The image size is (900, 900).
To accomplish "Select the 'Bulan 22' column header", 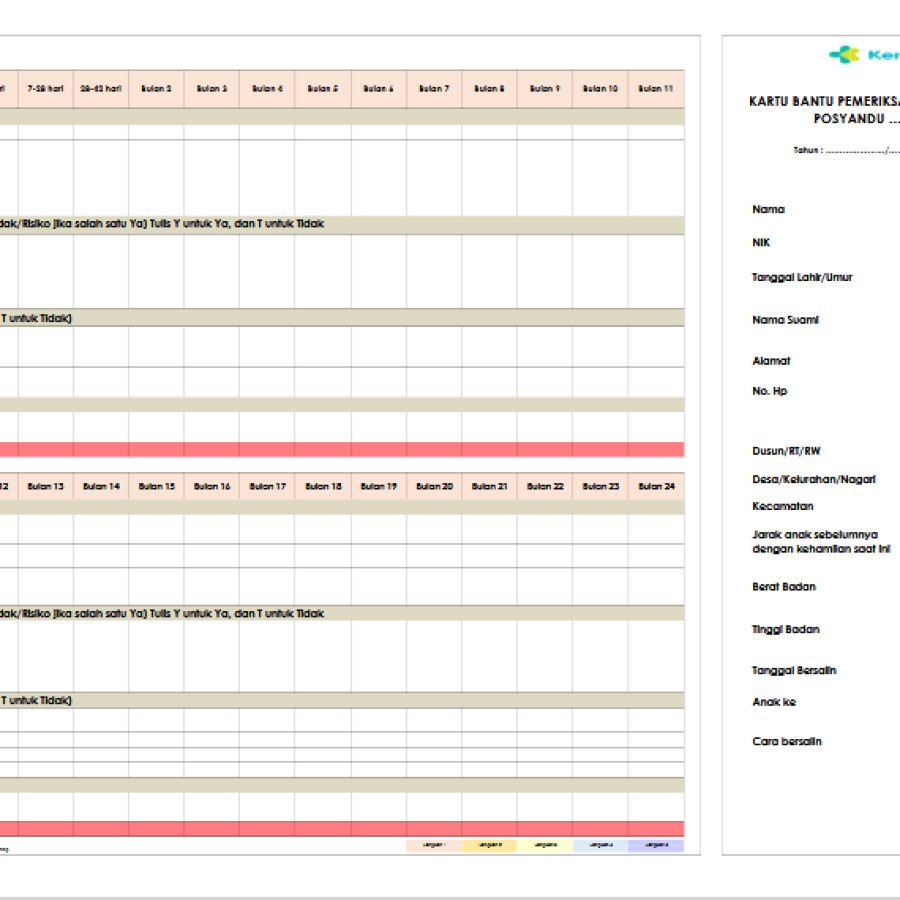I will [545, 486].
